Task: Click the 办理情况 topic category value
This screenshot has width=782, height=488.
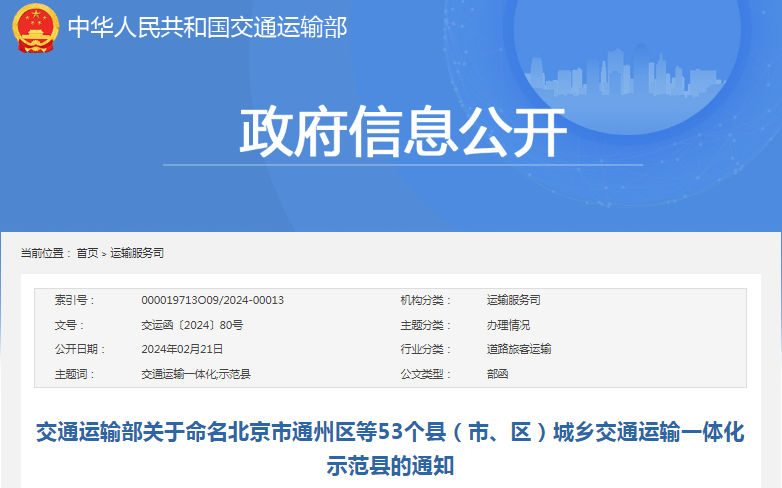Action: point(508,325)
